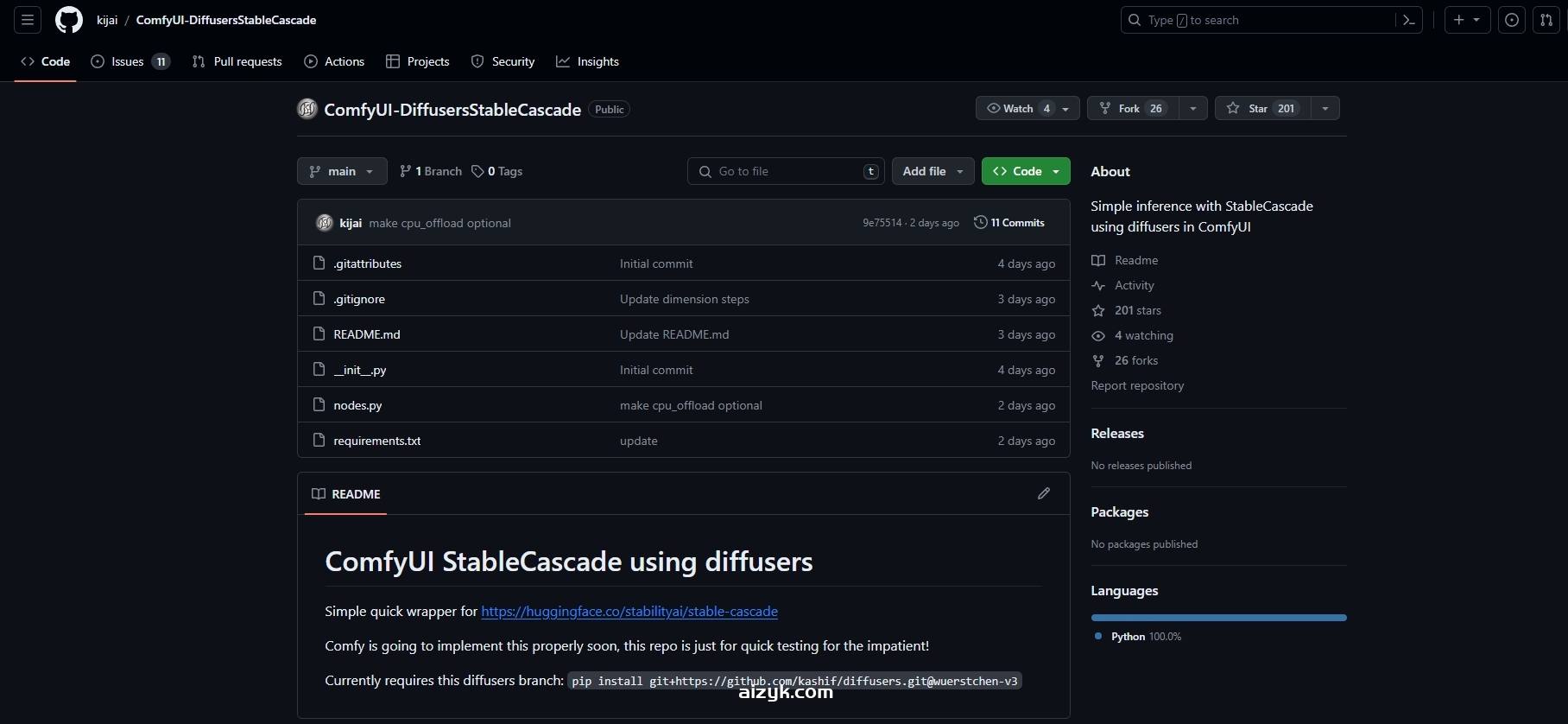Open the Releases section heading
1568x724 pixels.
(x=1117, y=434)
